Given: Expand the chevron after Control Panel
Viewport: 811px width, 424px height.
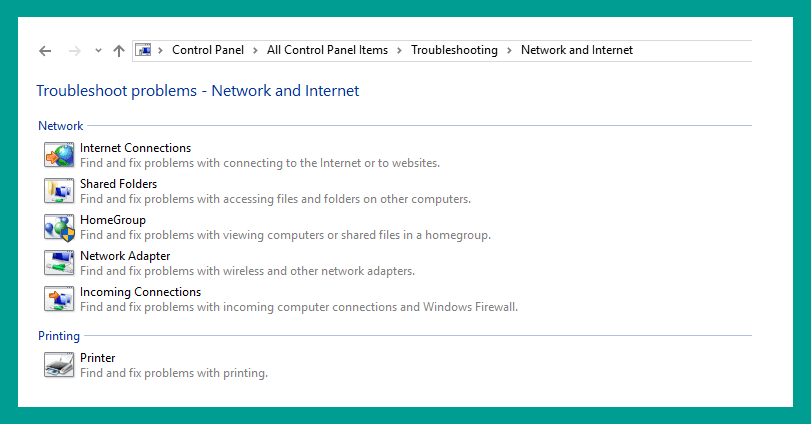Looking at the screenshot, I should click(x=255, y=50).
